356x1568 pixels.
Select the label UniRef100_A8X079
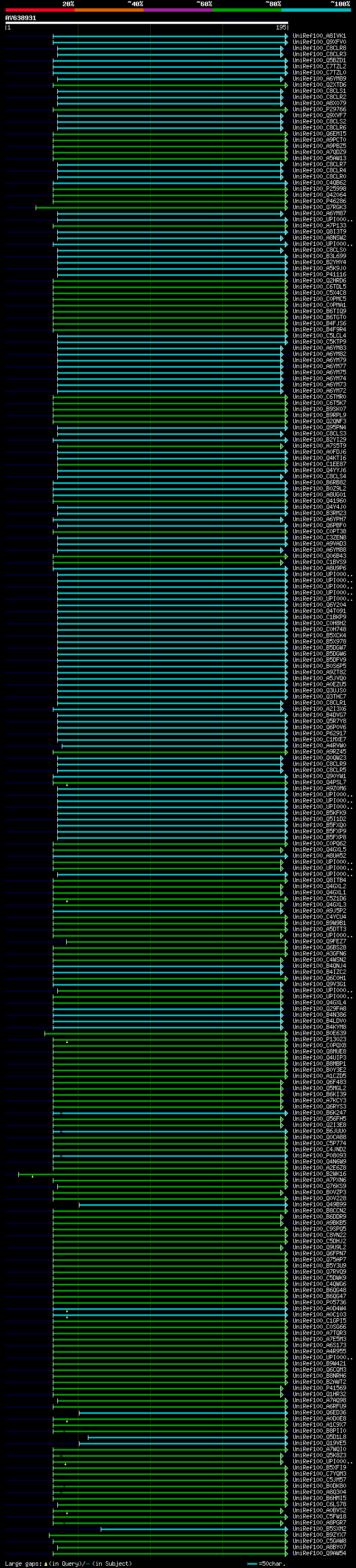pos(319,103)
